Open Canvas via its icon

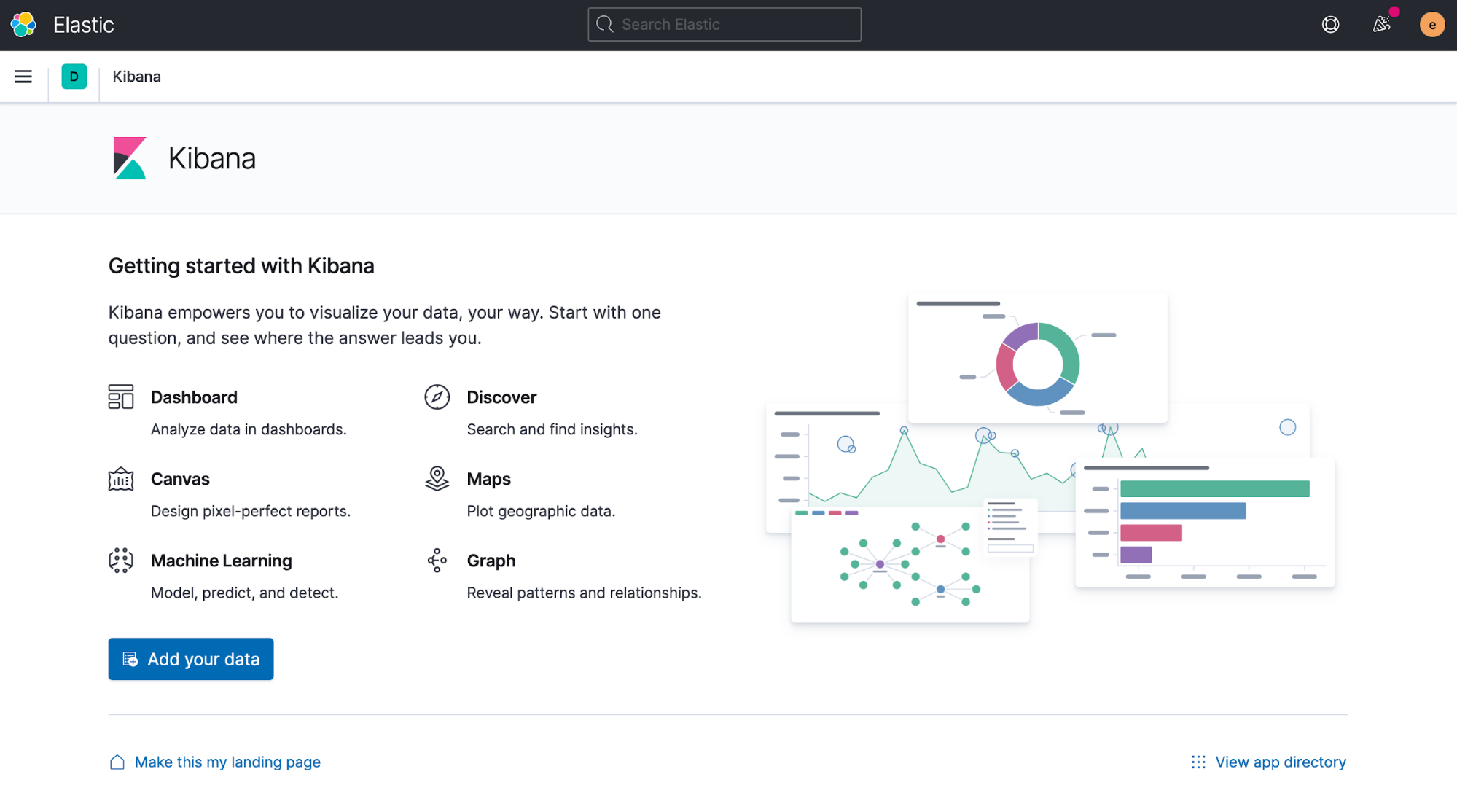click(x=121, y=479)
